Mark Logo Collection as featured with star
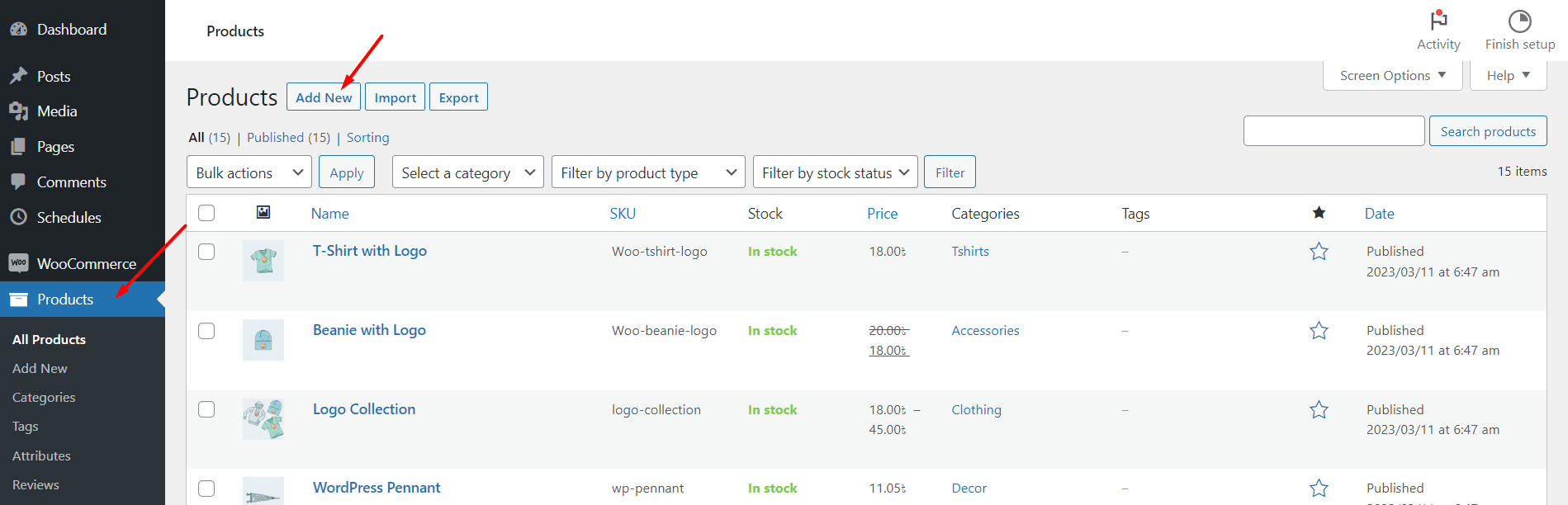Viewport: 1568px width, 505px height. tap(1319, 410)
